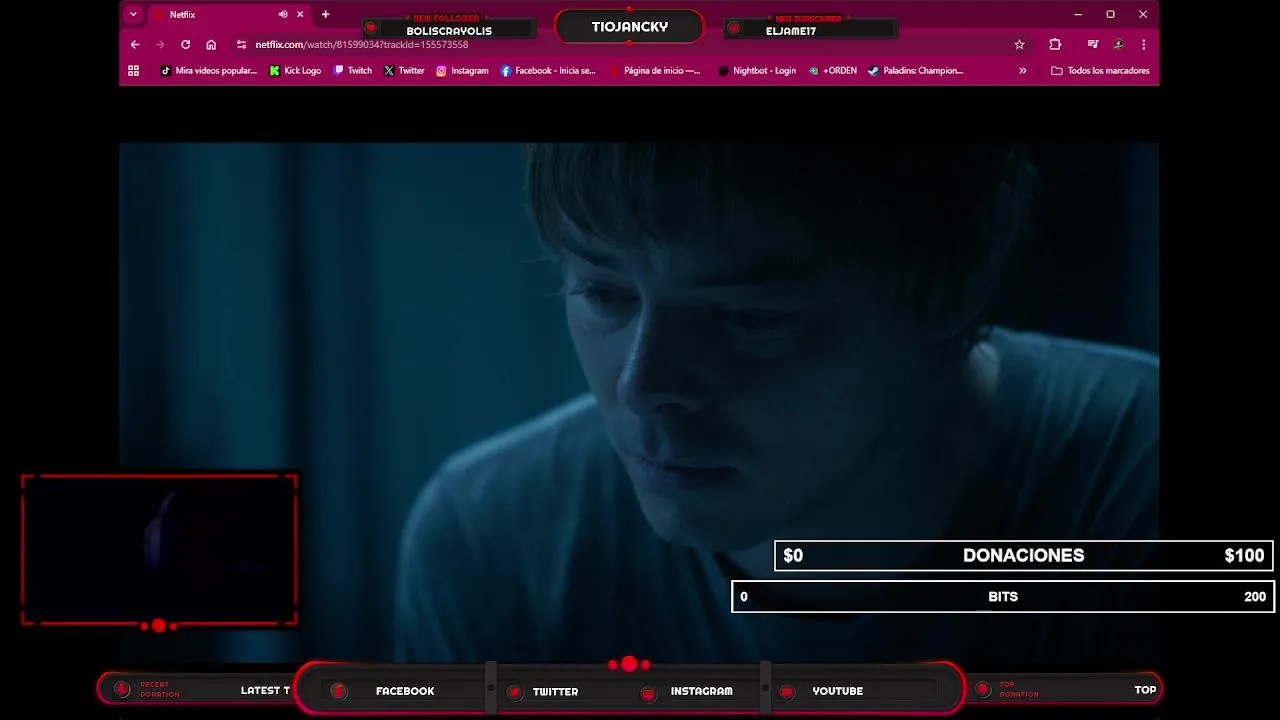Screen dimensions: 1280x720
Task: Click the TWITTER overlay label
Action: coord(555,691)
